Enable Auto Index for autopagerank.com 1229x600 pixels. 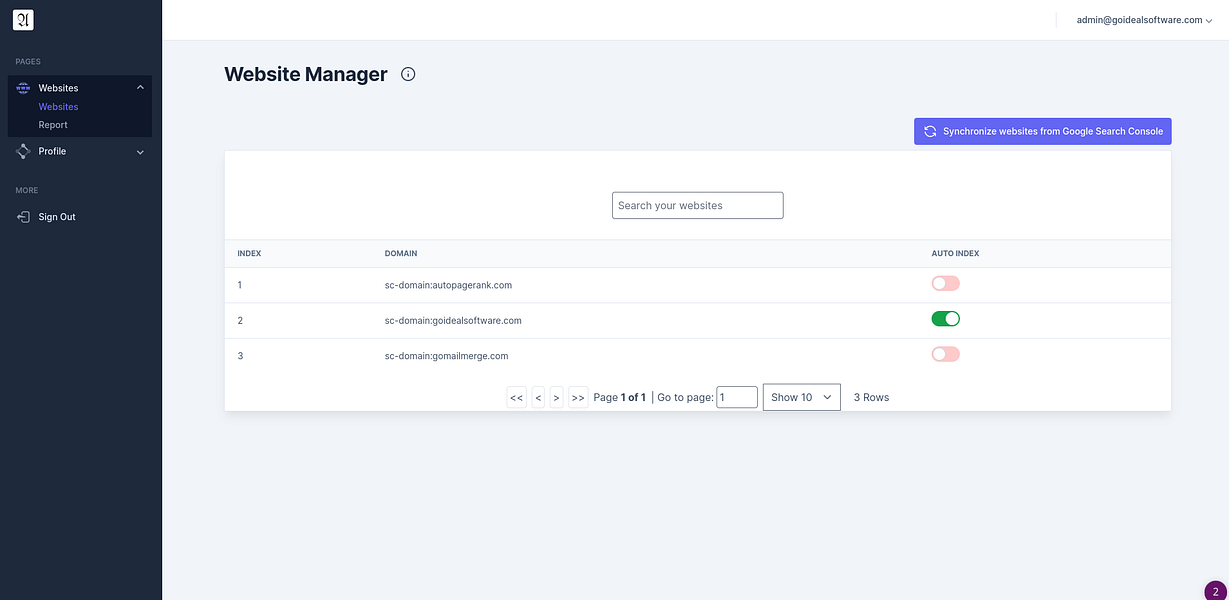tap(945, 283)
